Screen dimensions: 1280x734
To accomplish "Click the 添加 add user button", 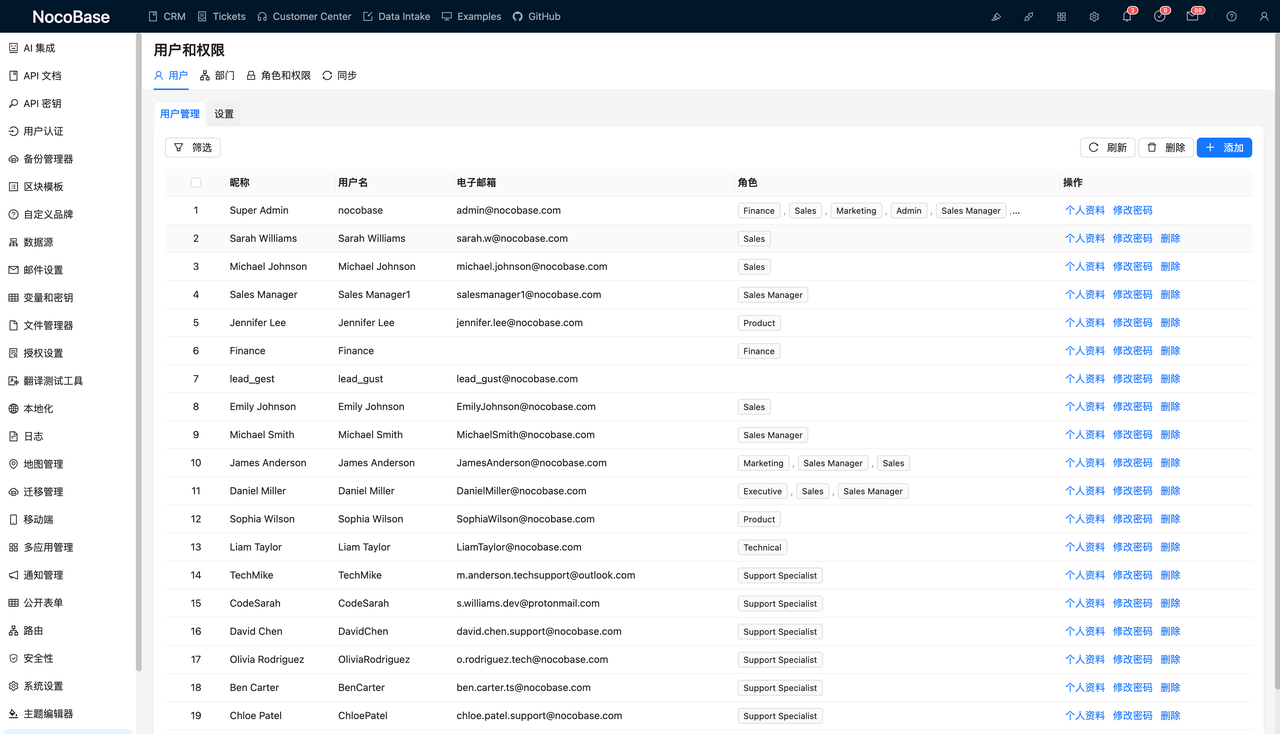I will [1224, 147].
